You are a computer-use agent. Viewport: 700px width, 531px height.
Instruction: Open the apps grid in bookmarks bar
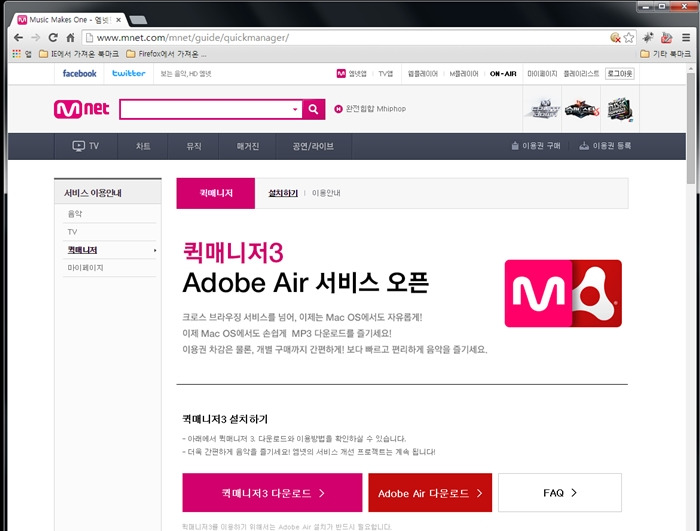21,54
